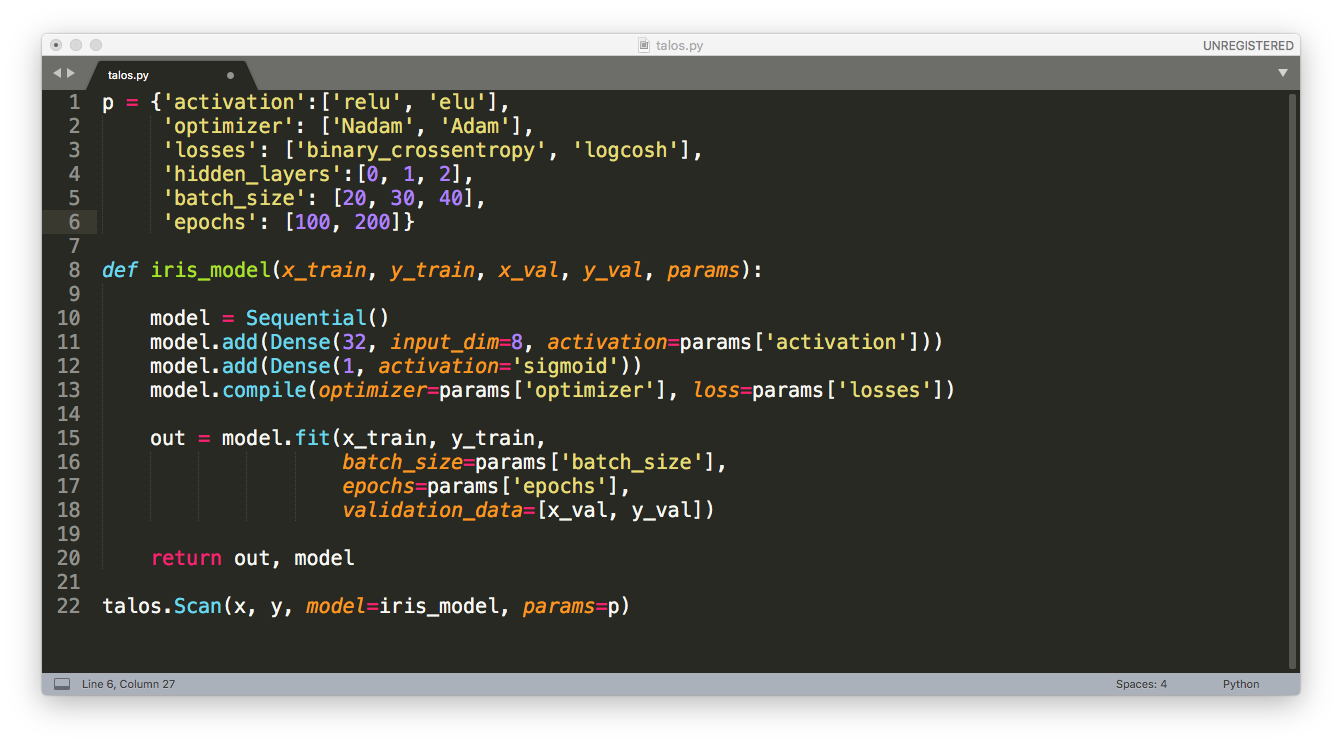The image size is (1342, 745).
Task: Place cursor on the def keyword
Action: 120,270
